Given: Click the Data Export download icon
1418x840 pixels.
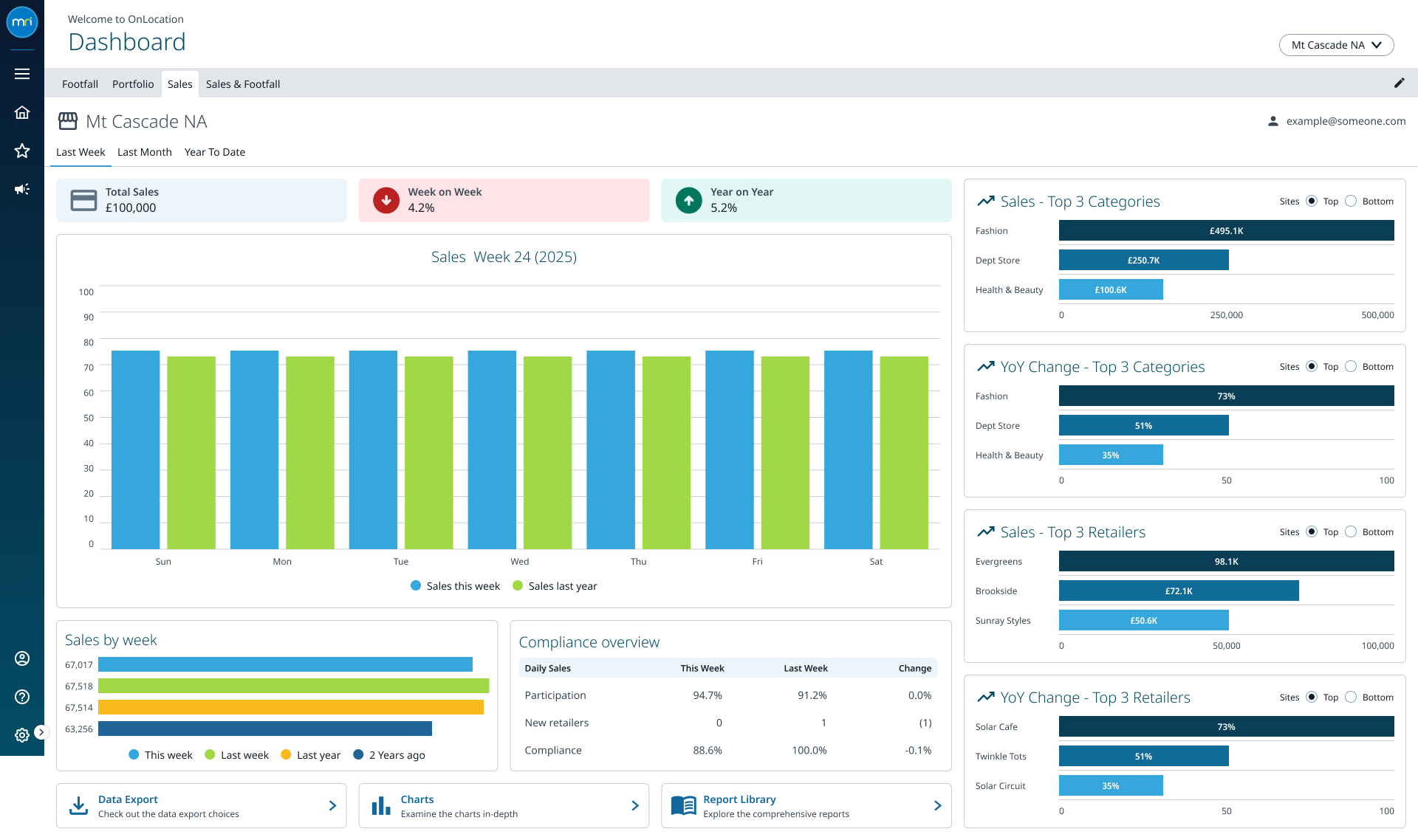Looking at the screenshot, I should 78,806.
